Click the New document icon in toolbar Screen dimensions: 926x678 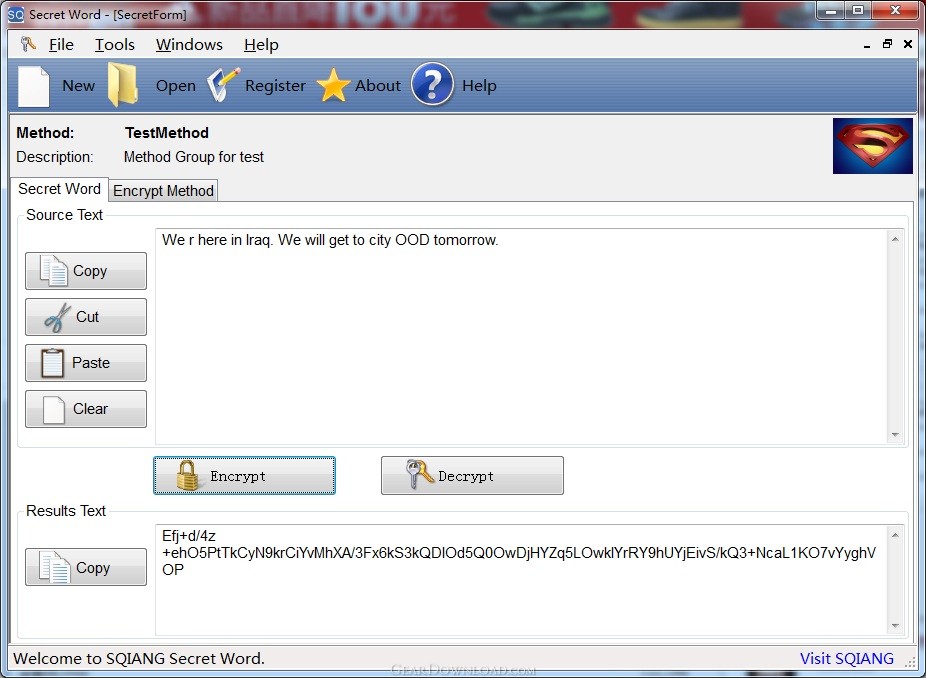(x=34, y=86)
